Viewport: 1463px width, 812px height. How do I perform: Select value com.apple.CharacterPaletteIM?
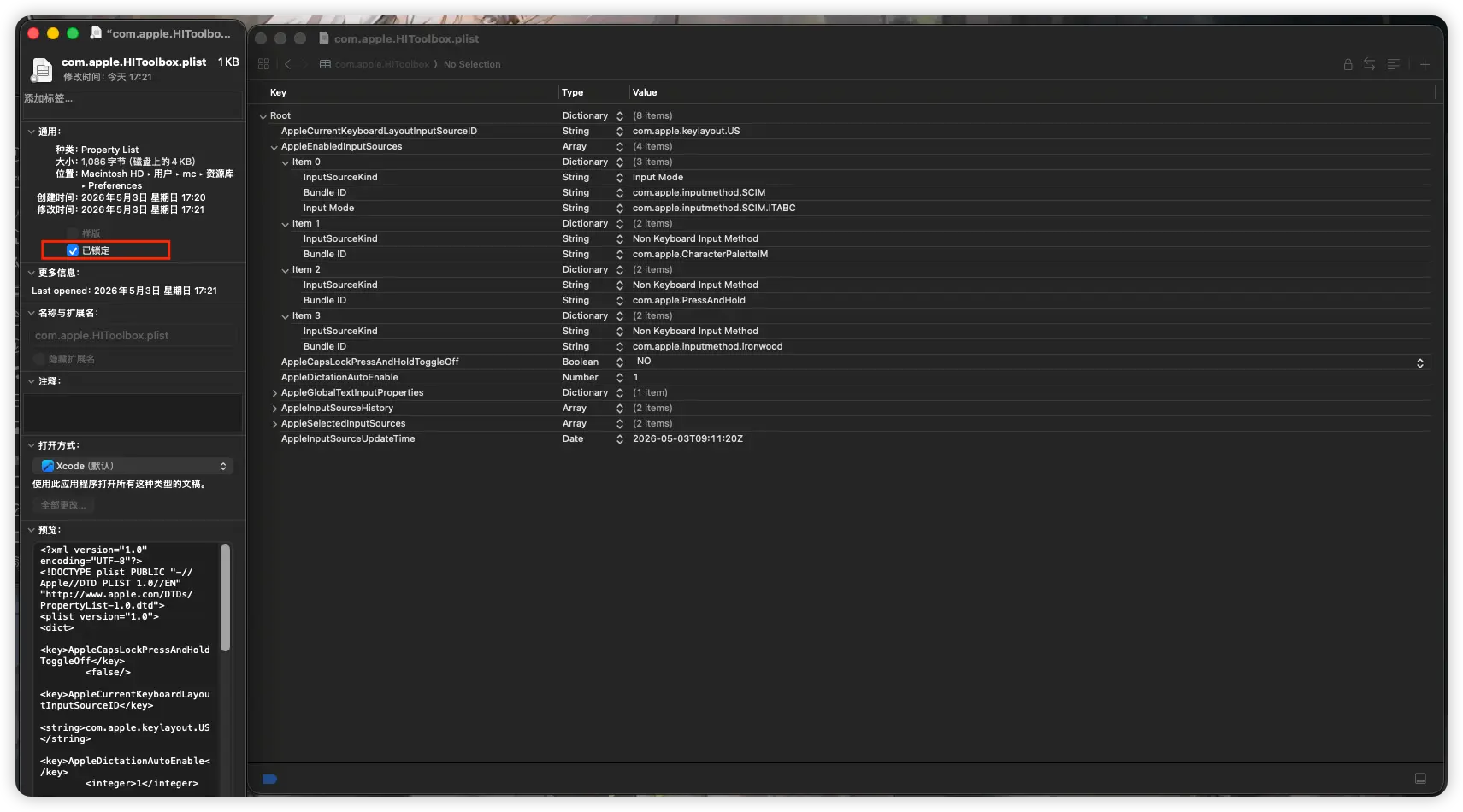700,254
